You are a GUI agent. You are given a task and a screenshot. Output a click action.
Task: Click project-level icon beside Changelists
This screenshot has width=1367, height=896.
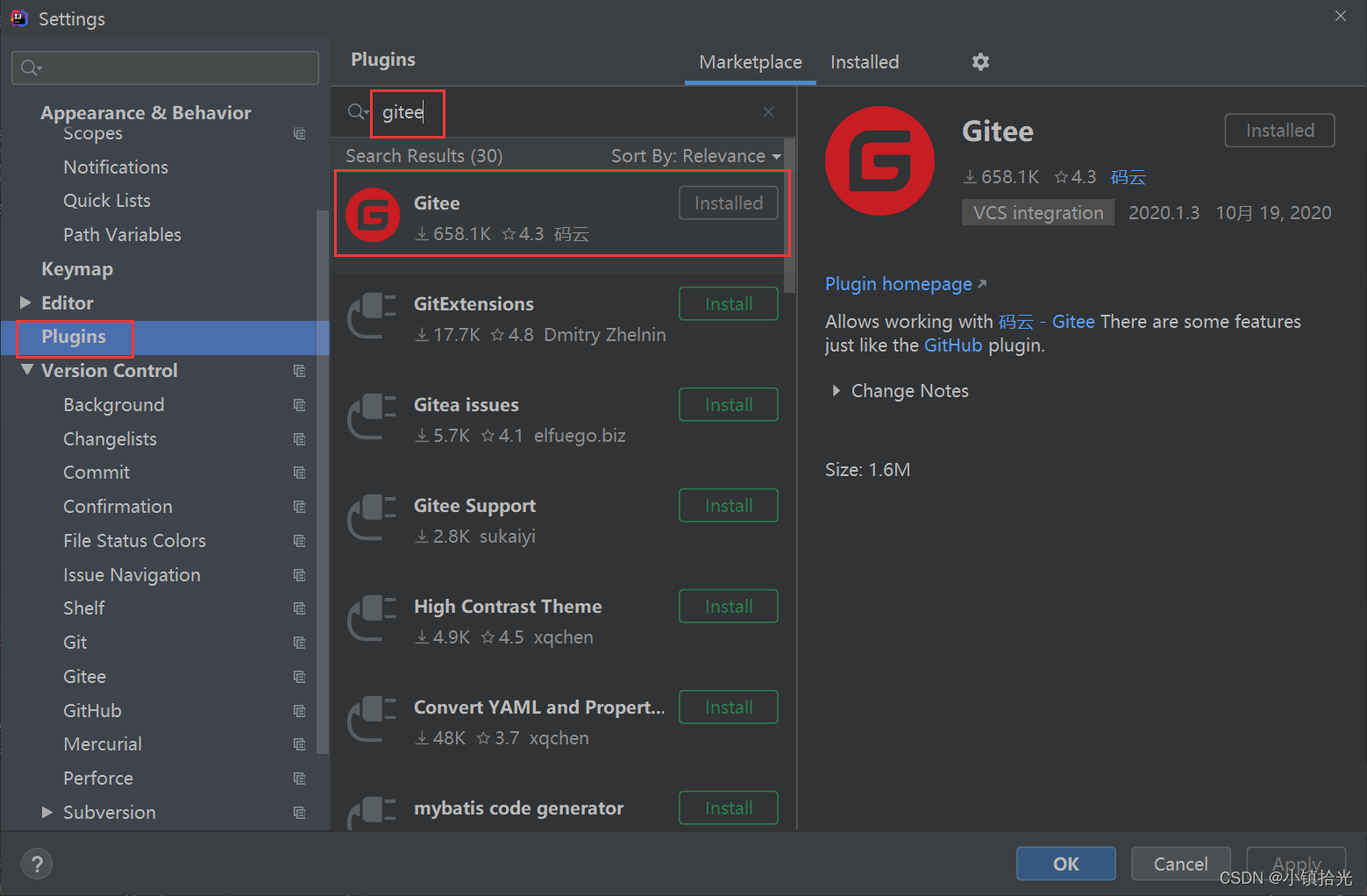300,439
